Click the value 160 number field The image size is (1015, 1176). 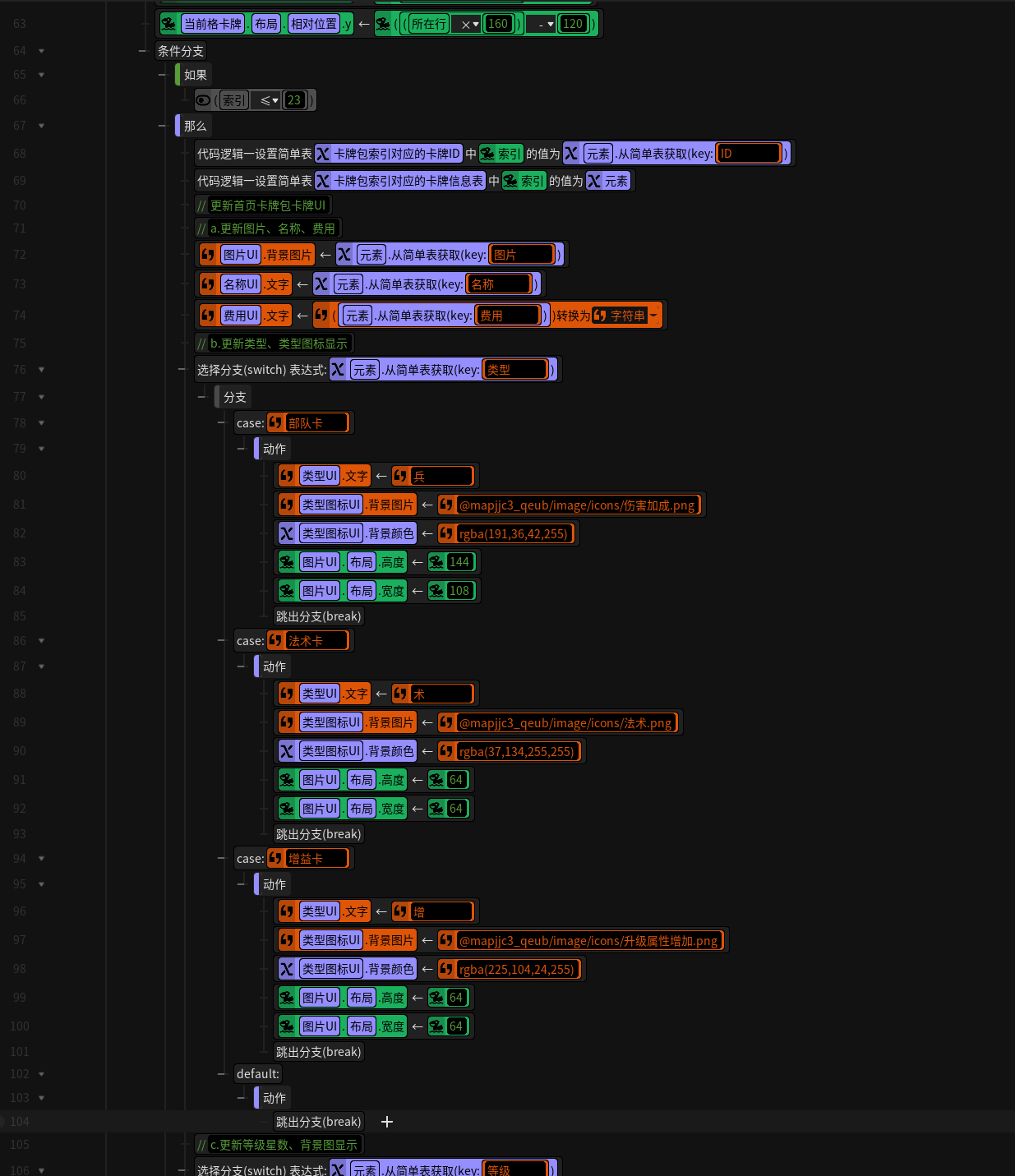point(498,24)
